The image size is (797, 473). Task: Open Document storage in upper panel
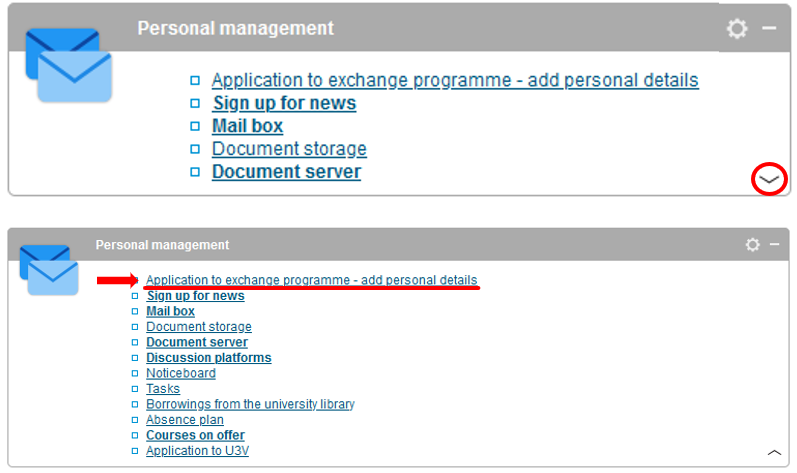click(x=289, y=149)
